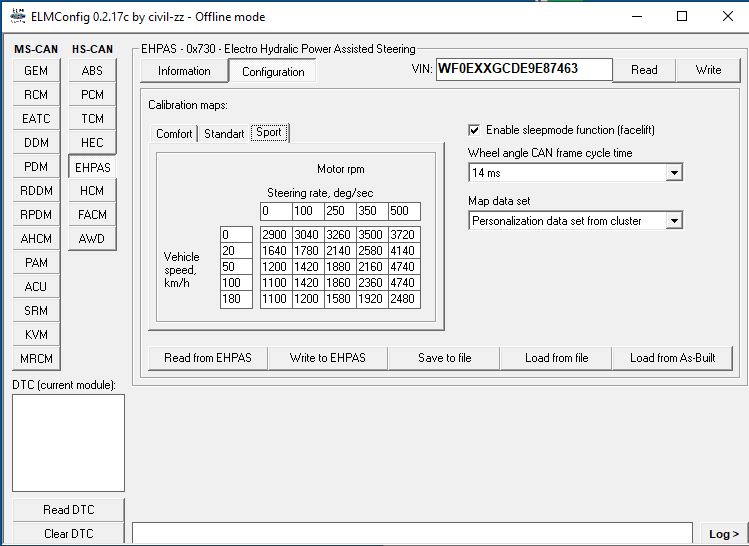Select the GEM module on MS-CAN
This screenshot has width=749, height=546.
36,71
